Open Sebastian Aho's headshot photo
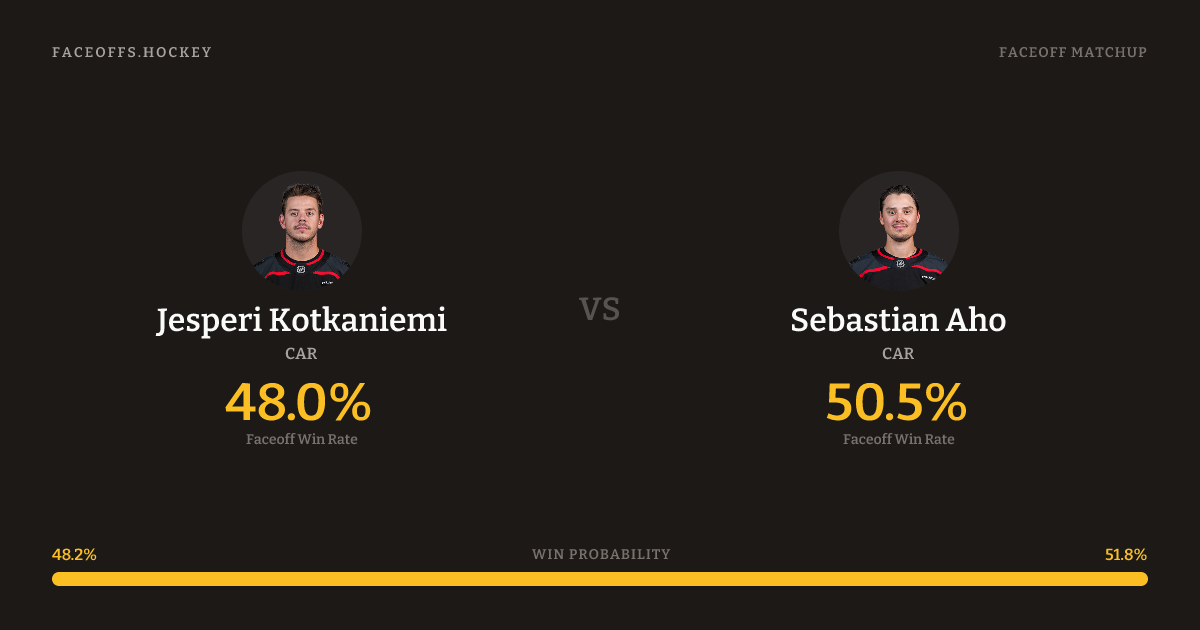 point(898,225)
